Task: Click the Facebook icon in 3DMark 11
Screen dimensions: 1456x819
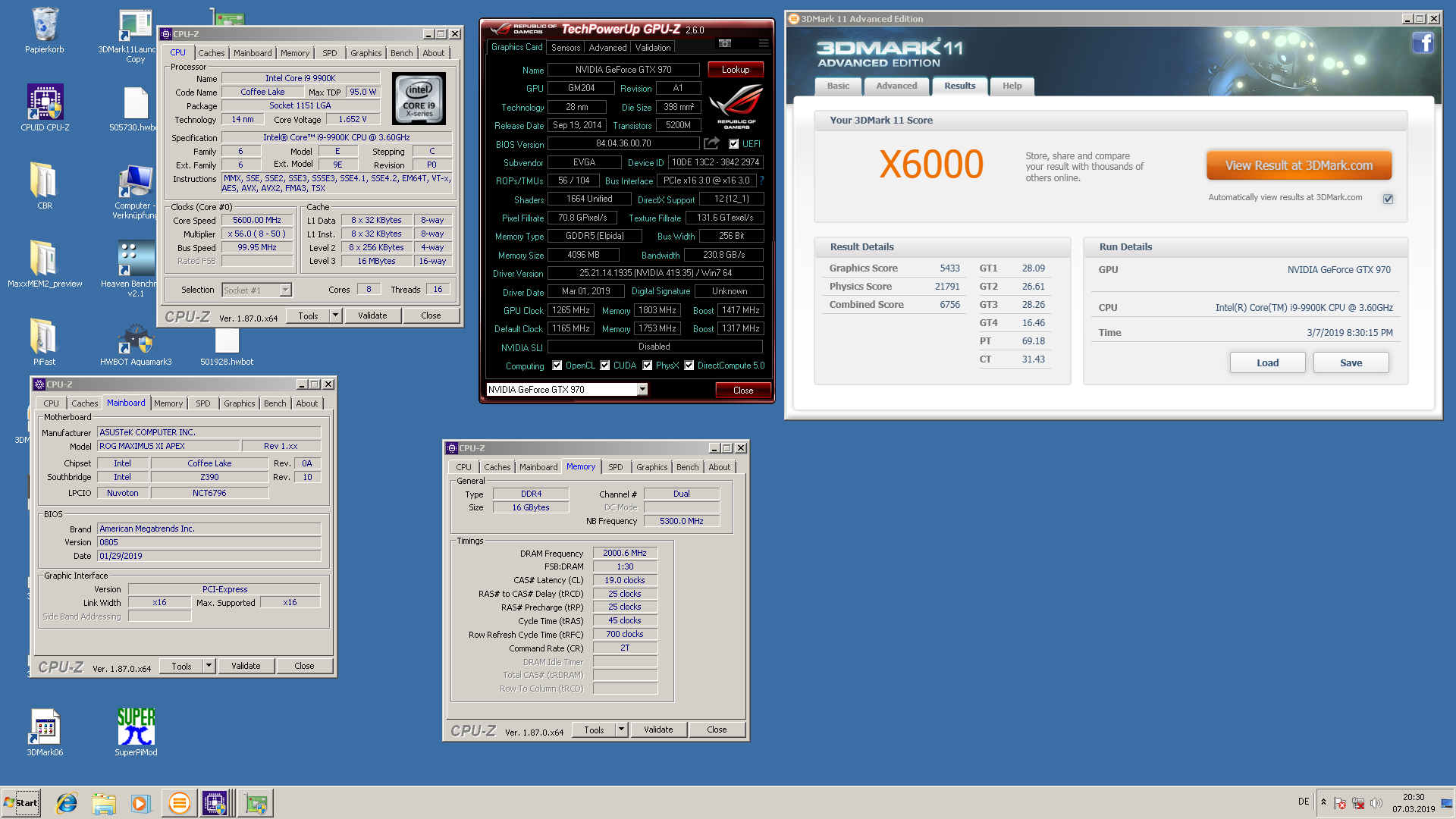Action: (x=1423, y=42)
